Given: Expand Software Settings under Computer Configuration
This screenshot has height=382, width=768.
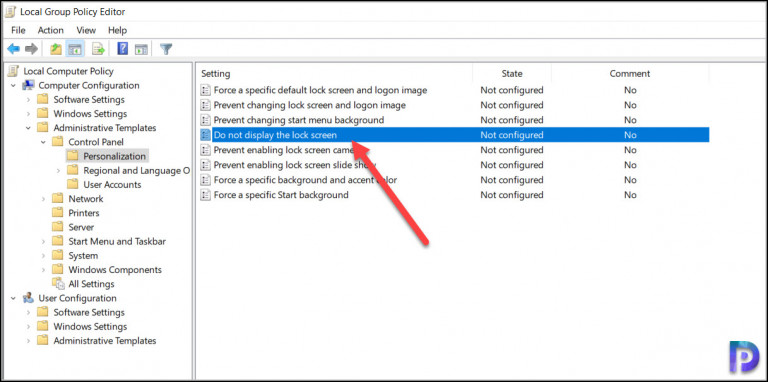Looking at the screenshot, I should click(28, 100).
